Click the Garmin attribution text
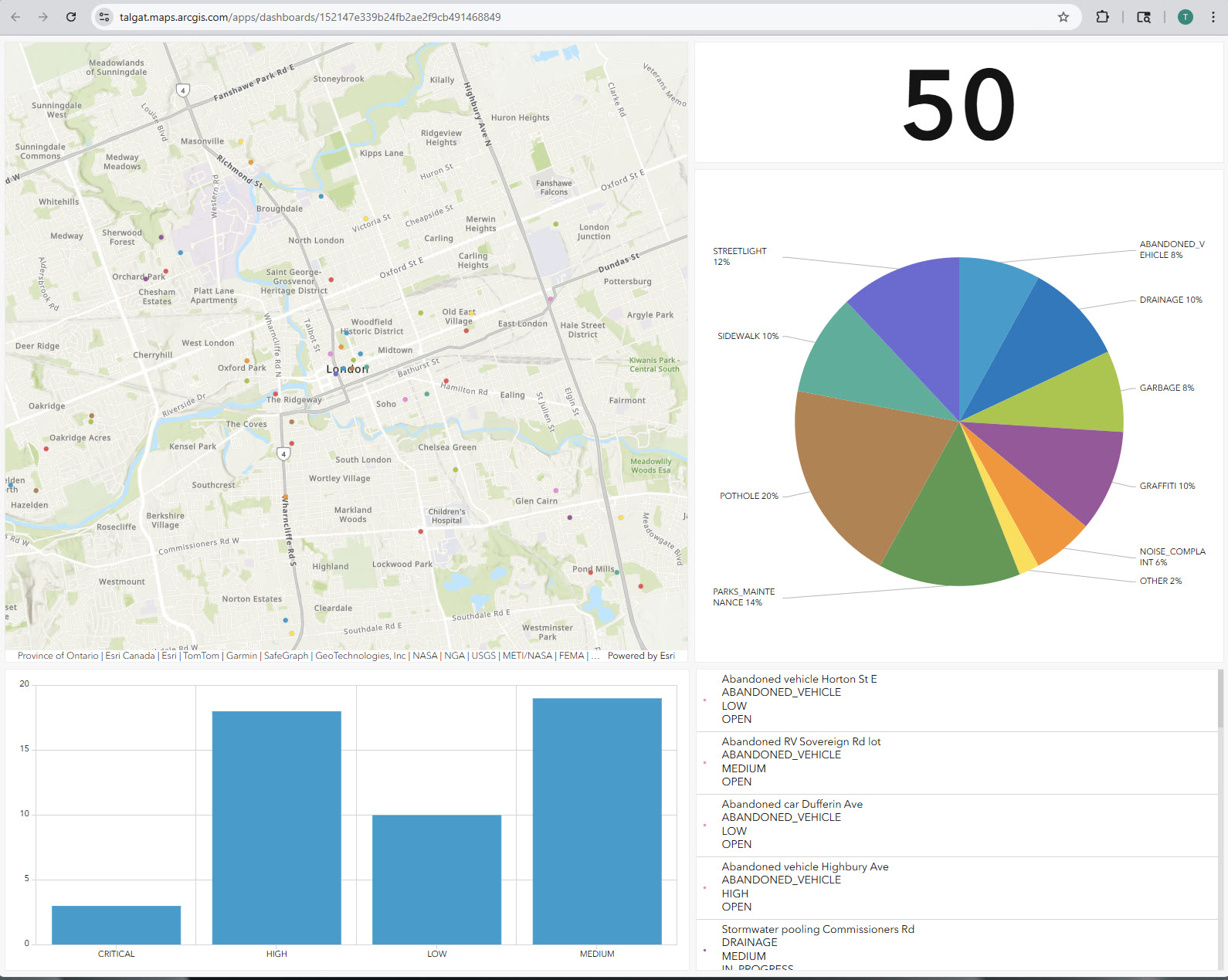The width and height of the screenshot is (1228, 980). click(x=242, y=656)
